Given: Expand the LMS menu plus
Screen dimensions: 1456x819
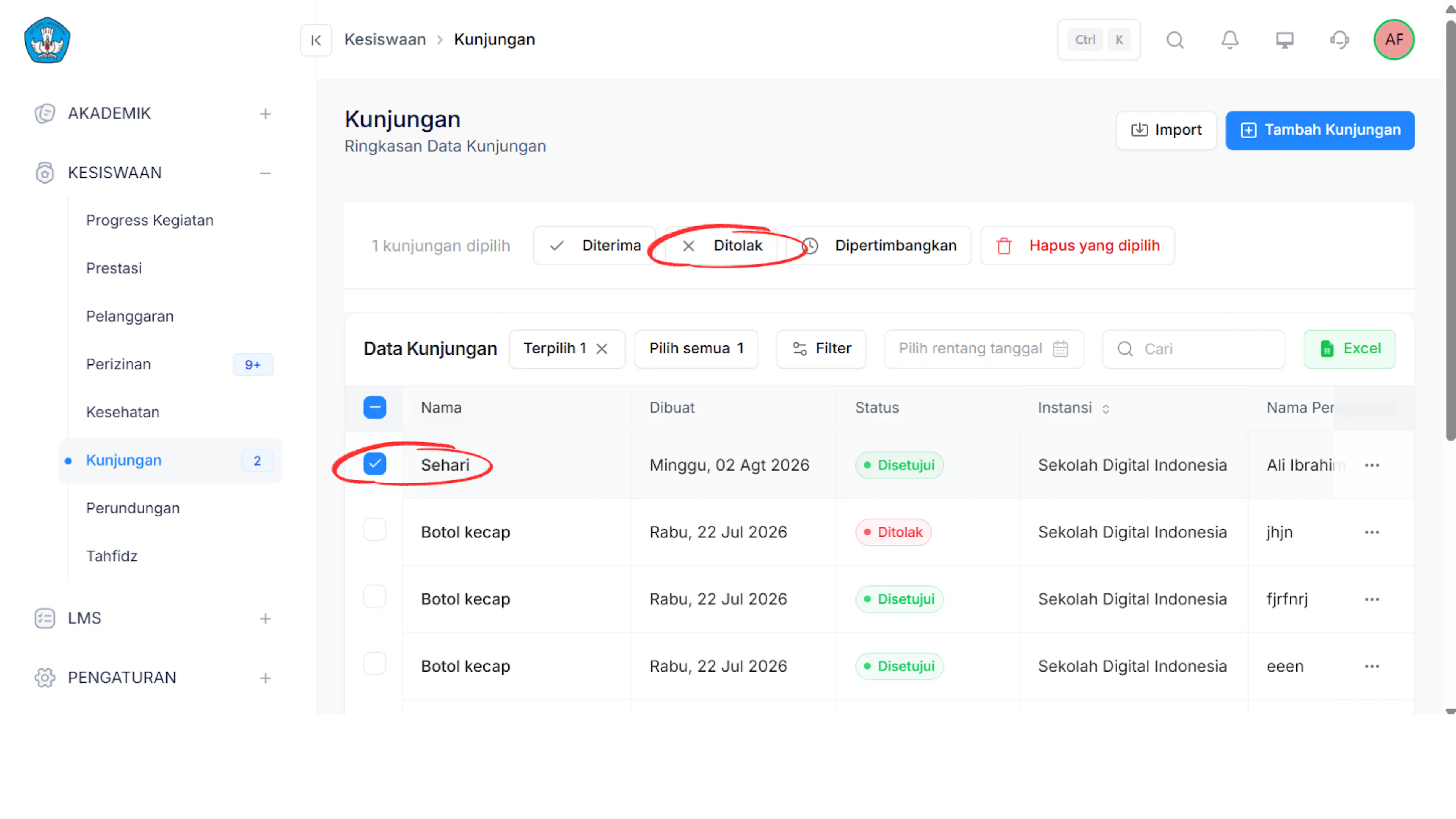Looking at the screenshot, I should coord(265,619).
